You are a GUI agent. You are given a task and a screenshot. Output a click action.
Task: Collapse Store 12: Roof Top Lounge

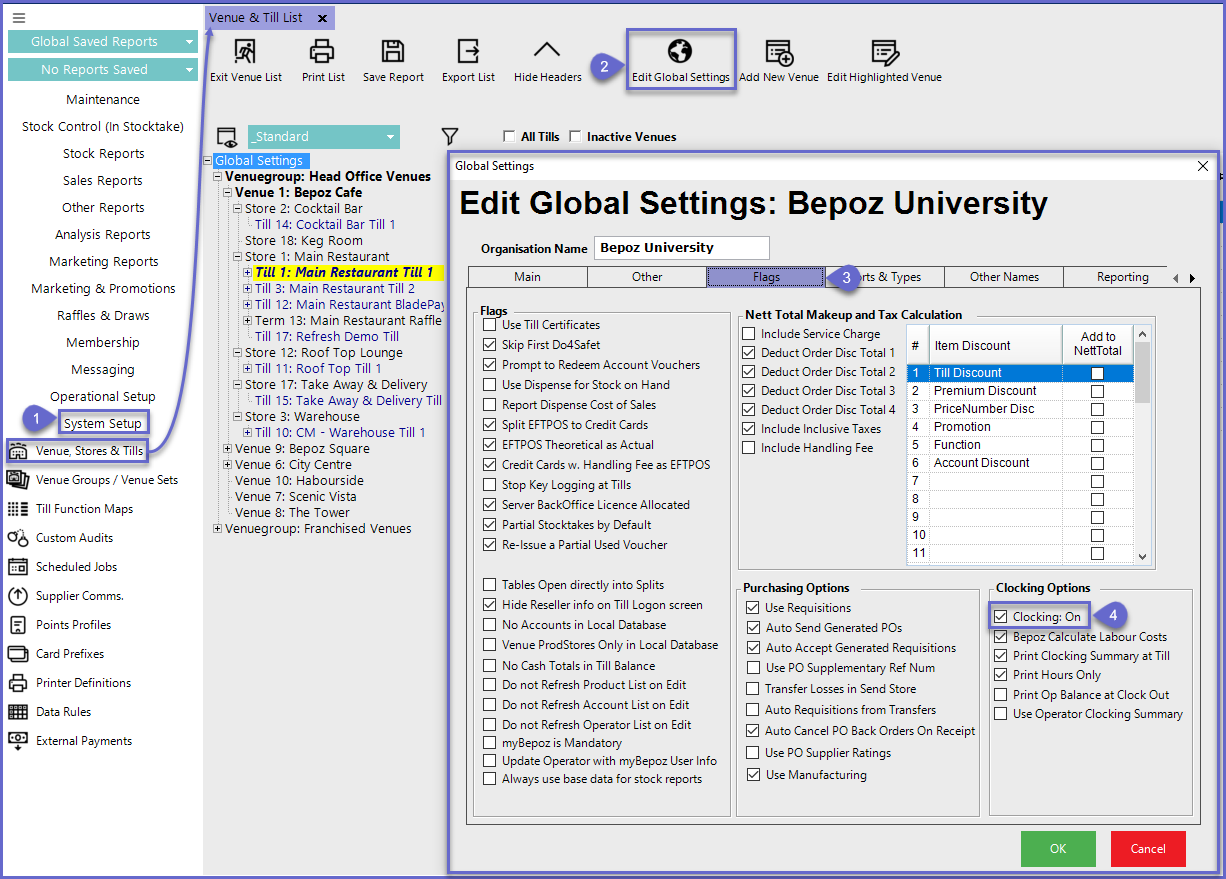click(238, 353)
